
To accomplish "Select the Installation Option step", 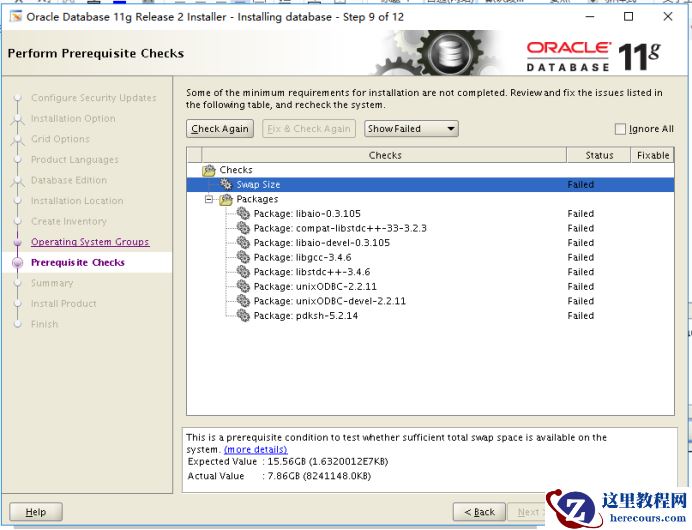I will (x=73, y=118).
